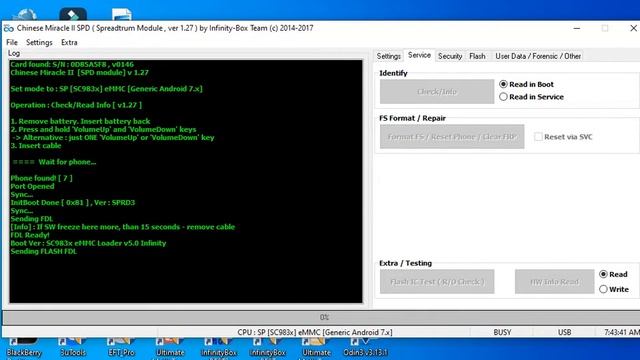Click the HW Info Read button

coord(554,281)
